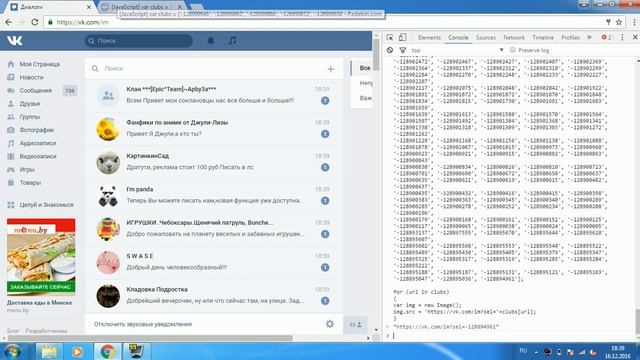
Task: Switch to DevTools Elements tab
Action: [429, 38]
